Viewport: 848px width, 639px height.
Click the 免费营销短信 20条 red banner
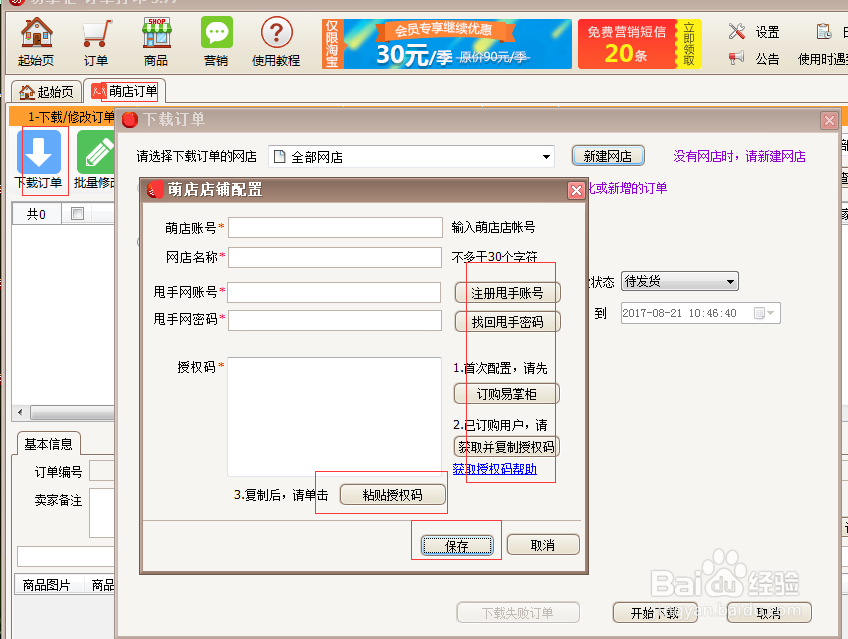[x=640, y=44]
